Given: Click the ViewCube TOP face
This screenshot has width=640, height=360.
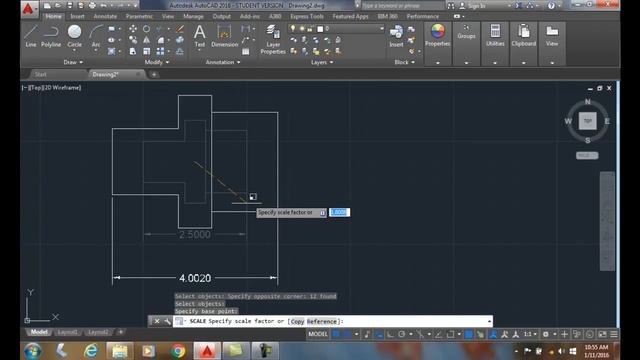Looking at the screenshot, I should point(588,121).
